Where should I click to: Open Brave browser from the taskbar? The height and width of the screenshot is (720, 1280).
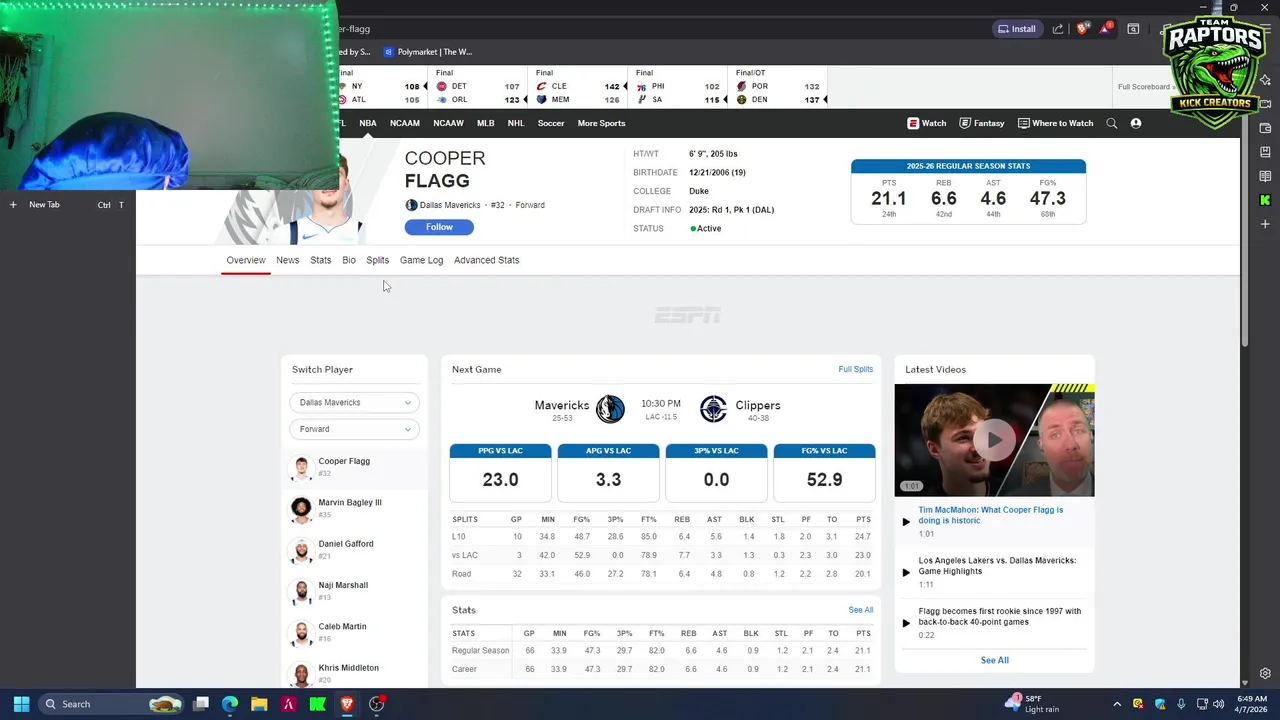coord(347,704)
